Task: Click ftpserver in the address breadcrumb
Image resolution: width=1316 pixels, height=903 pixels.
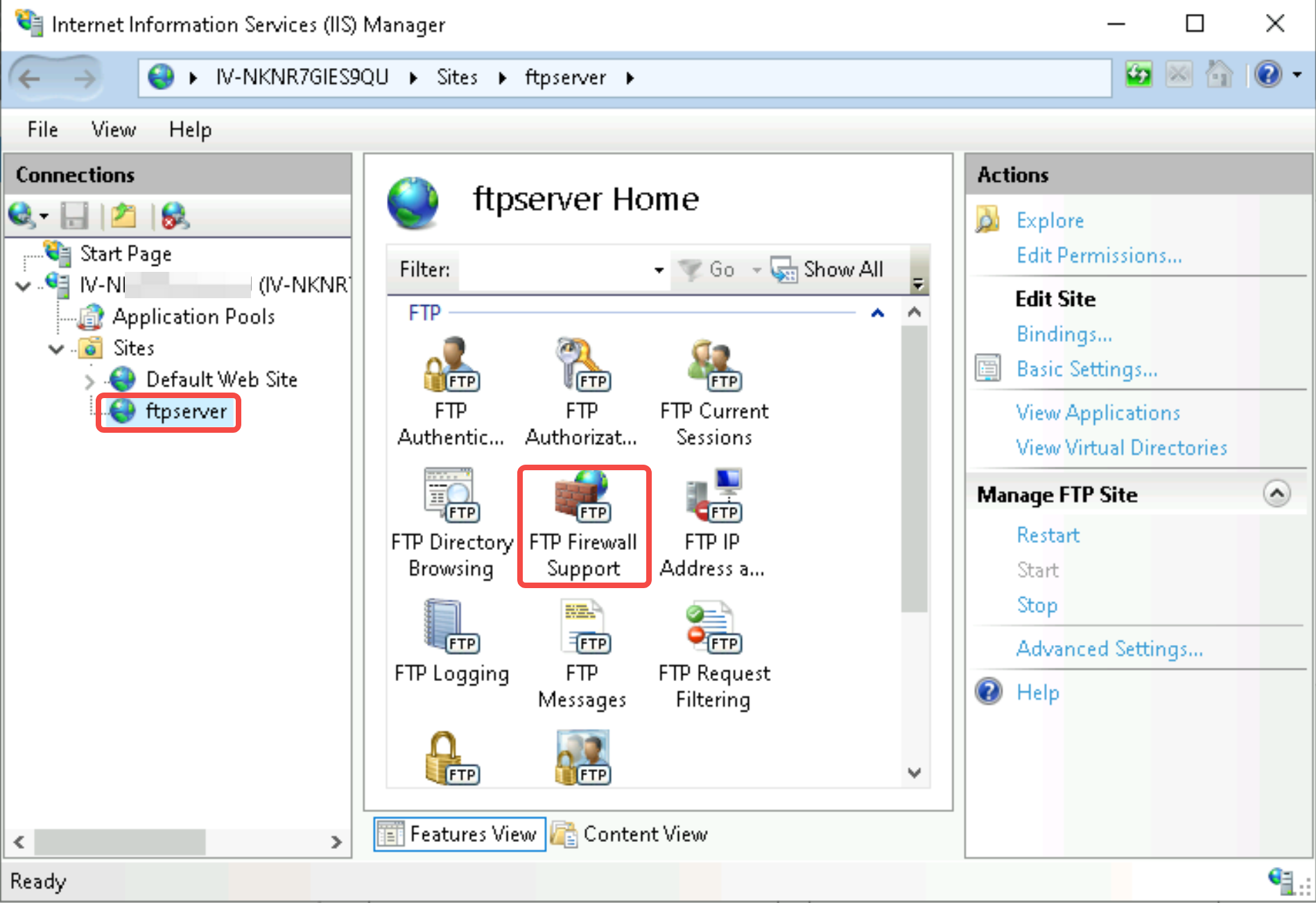Action: [565, 77]
